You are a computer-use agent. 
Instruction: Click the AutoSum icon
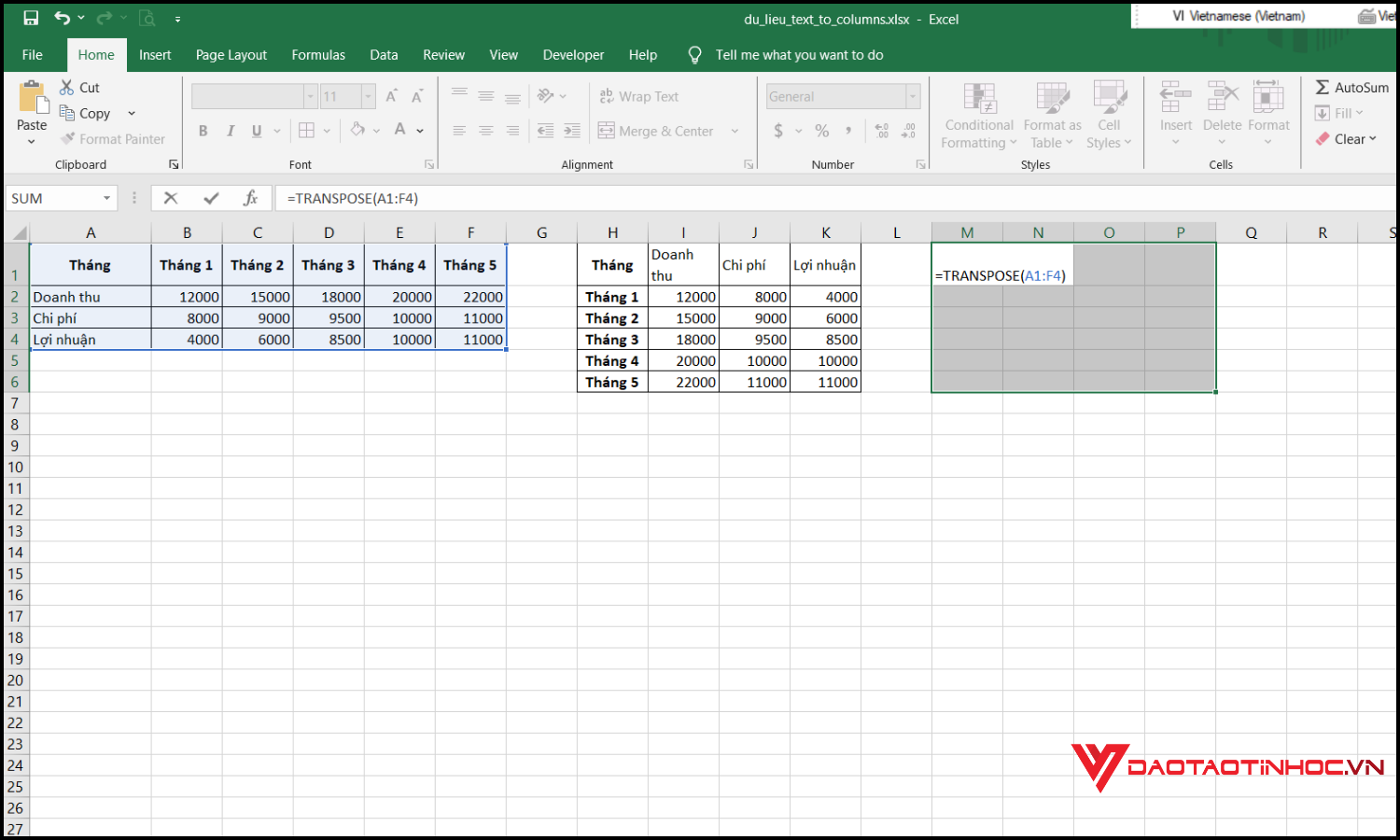pos(1322,87)
